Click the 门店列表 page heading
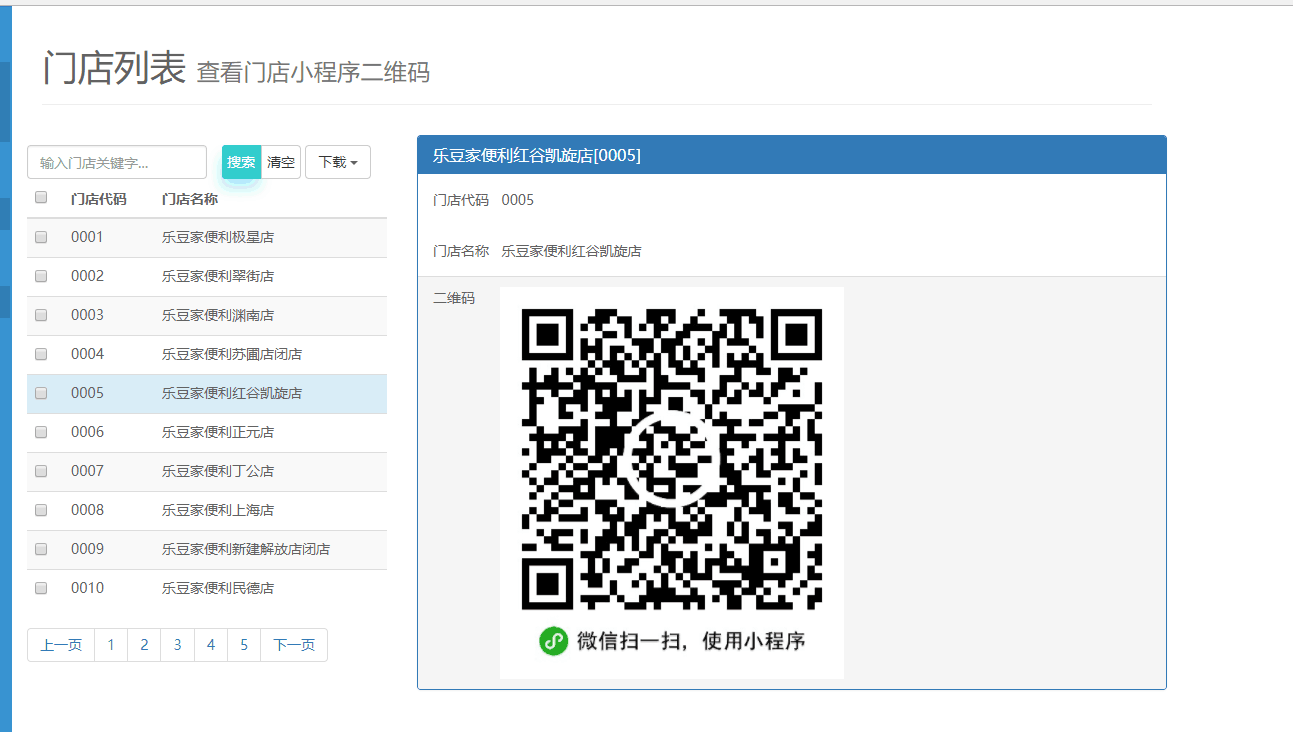This screenshot has width=1293, height=732. tap(114, 68)
